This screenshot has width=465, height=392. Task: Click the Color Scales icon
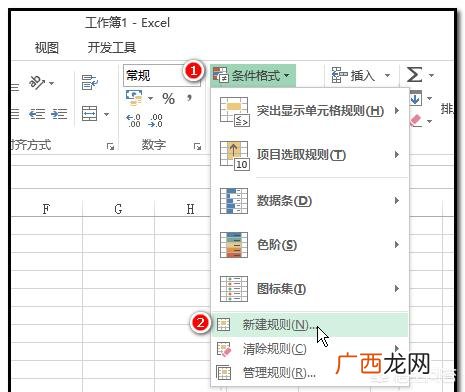[x=234, y=245]
